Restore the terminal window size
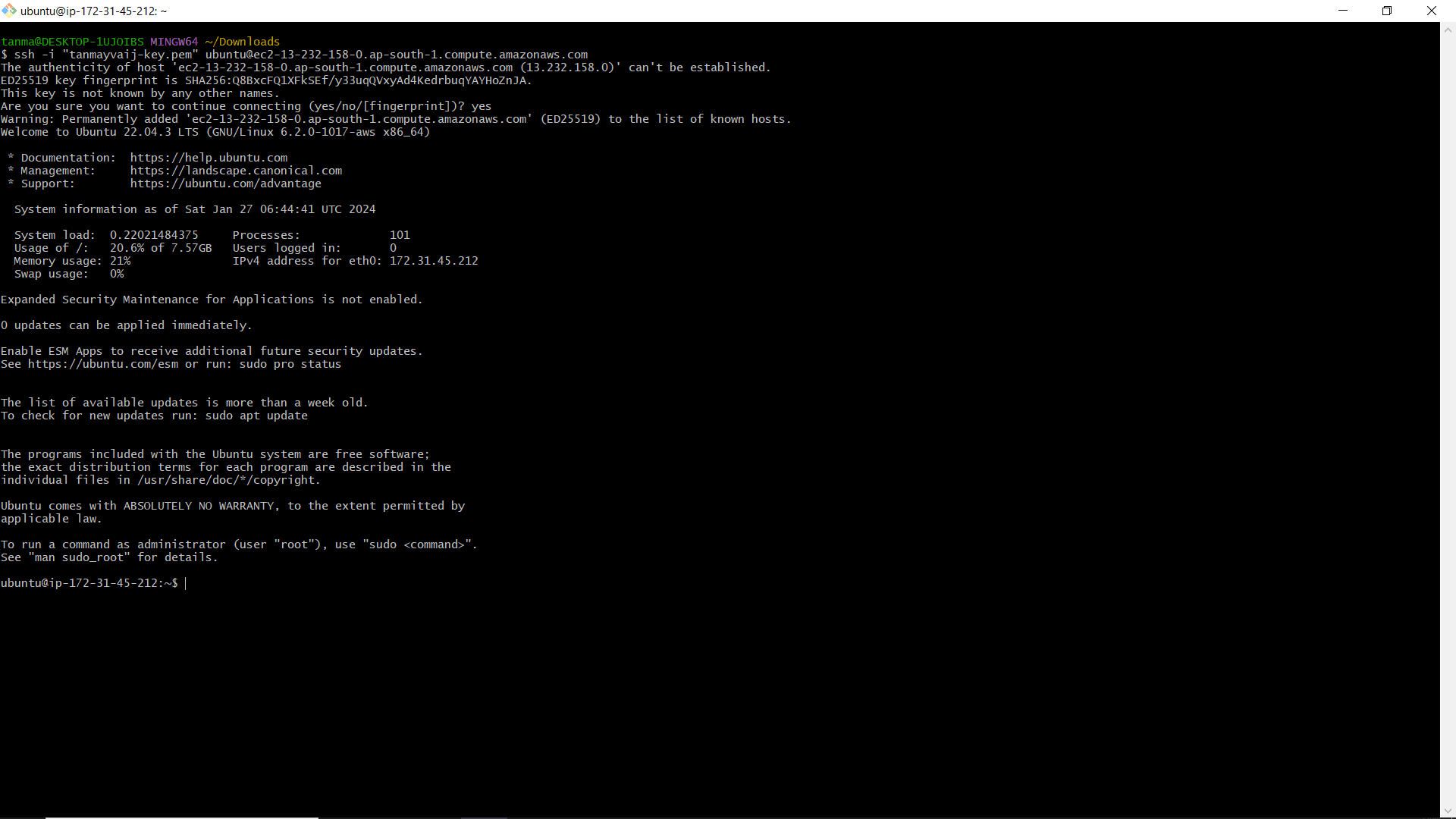Image resolution: width=1456 pixels, height=819 pixels. click(x=1388, y=11)
